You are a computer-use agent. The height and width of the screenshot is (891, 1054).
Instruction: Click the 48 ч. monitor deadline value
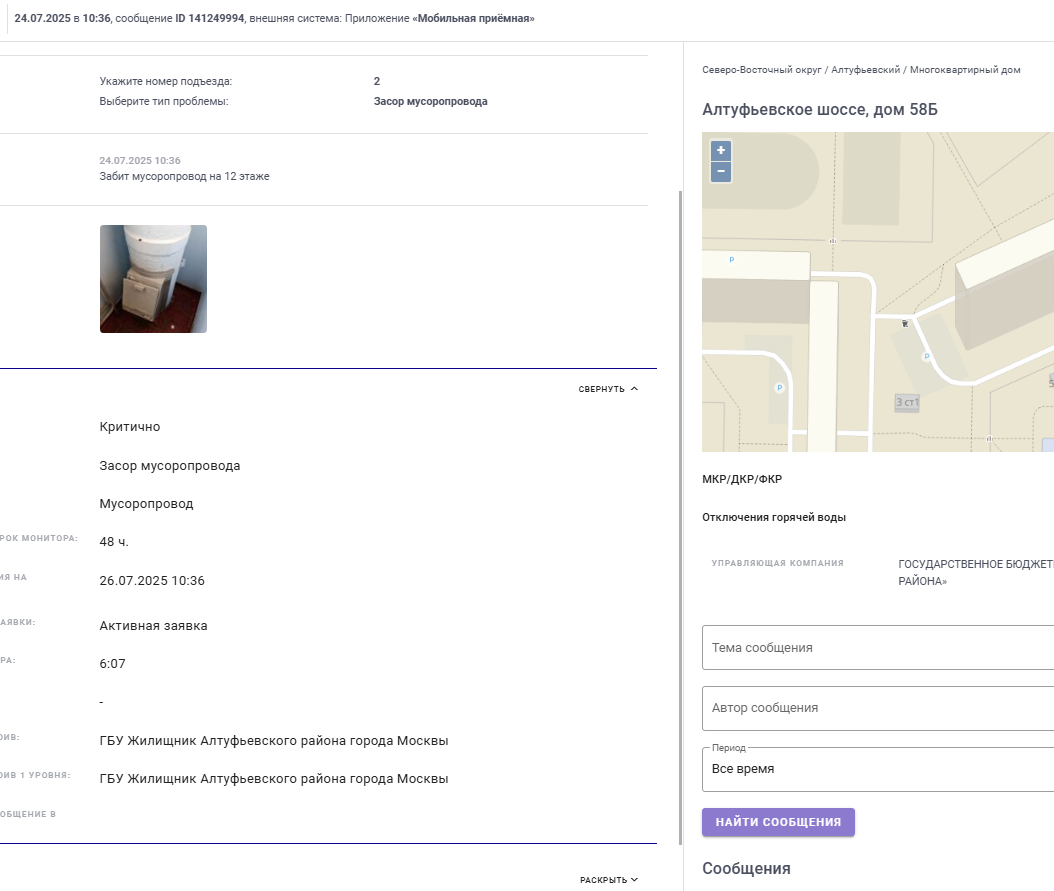[x=114, y=542]
